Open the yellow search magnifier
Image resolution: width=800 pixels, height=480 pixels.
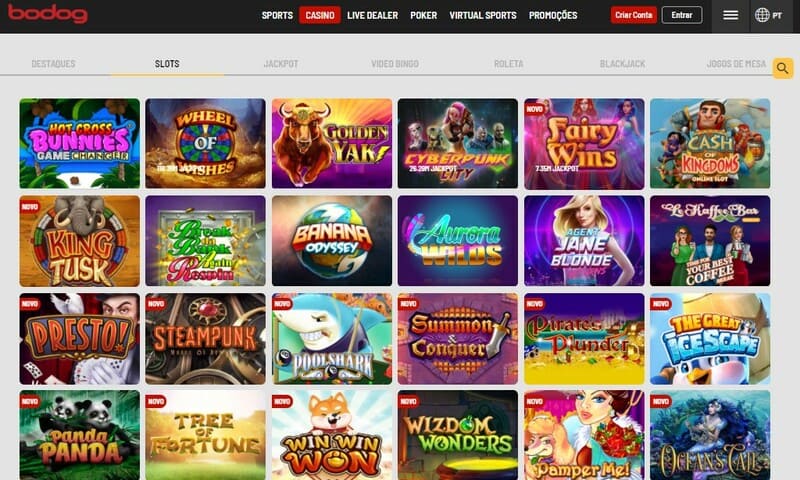(x=783, y=68)
